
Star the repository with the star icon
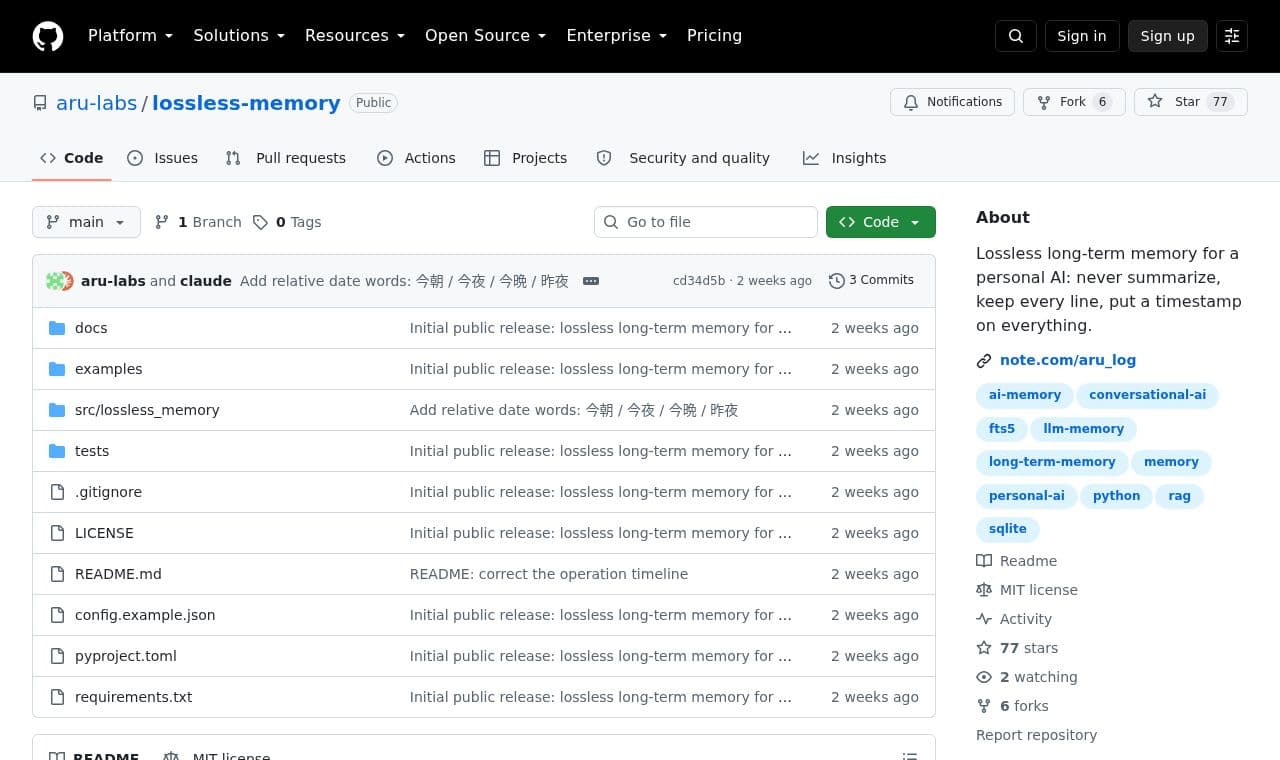point(1155,102)
